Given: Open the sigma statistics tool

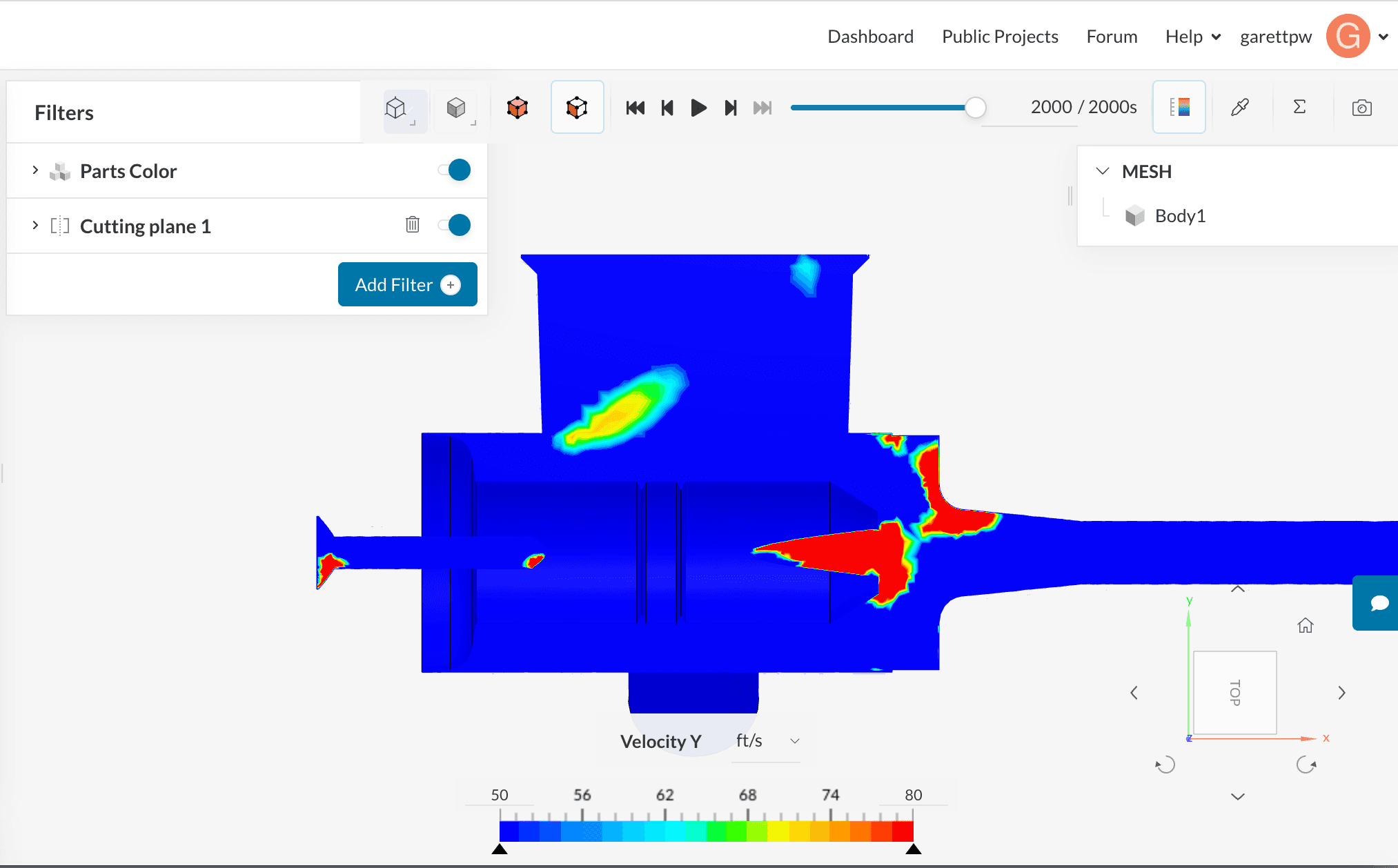Looking at the screenshot, I should [x=1299, y=107].
